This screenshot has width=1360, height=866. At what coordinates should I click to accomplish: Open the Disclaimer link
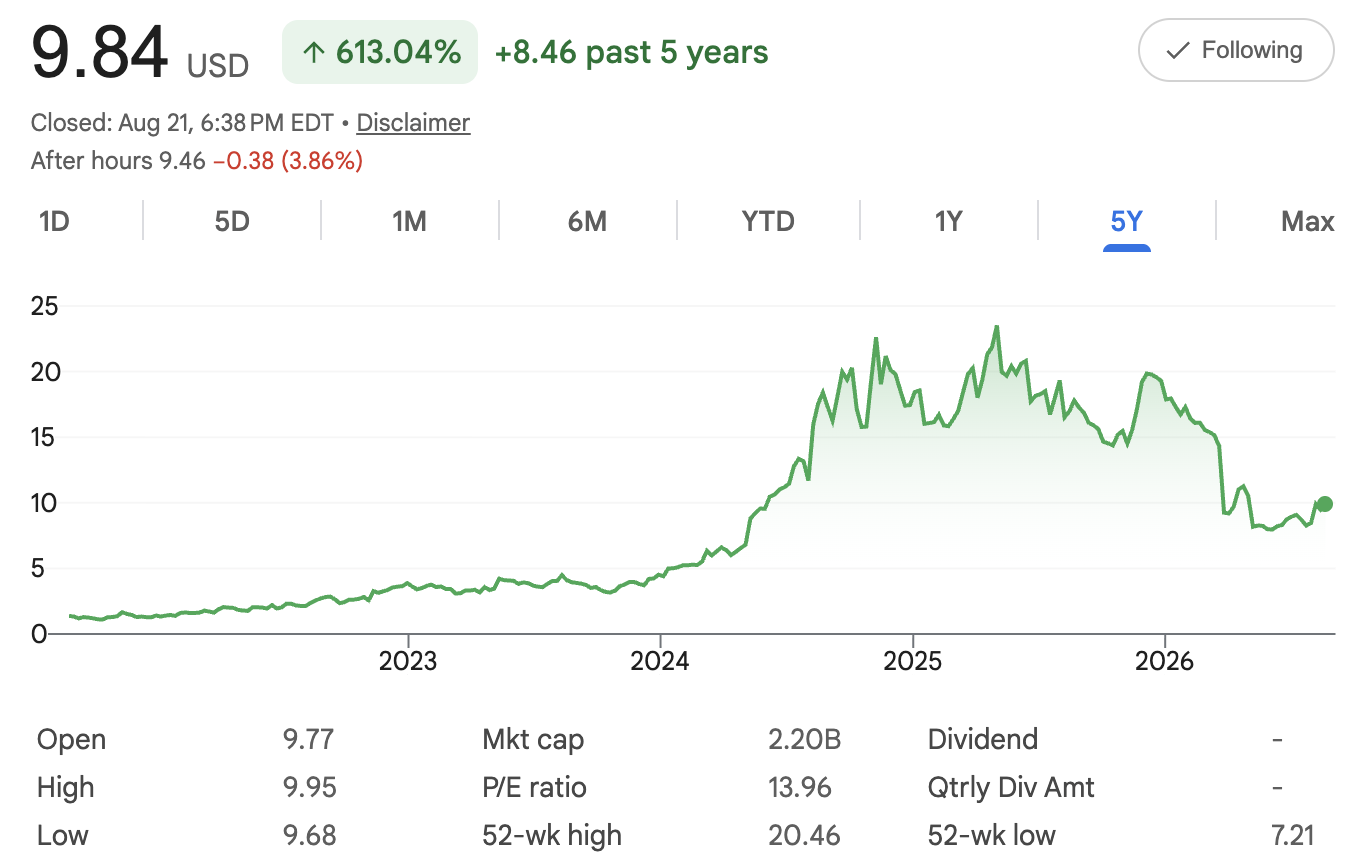coord(413,123)
